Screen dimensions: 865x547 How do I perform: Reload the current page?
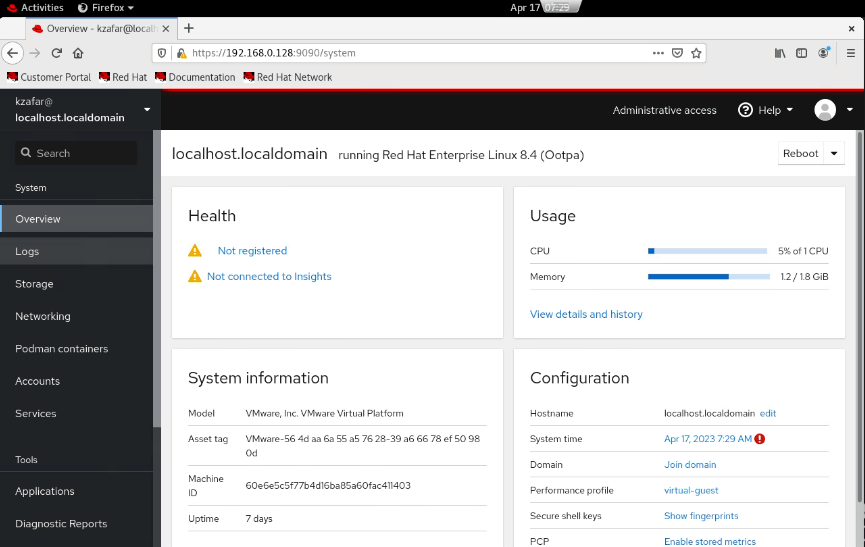pyautogui.click(x=56, y=53)
